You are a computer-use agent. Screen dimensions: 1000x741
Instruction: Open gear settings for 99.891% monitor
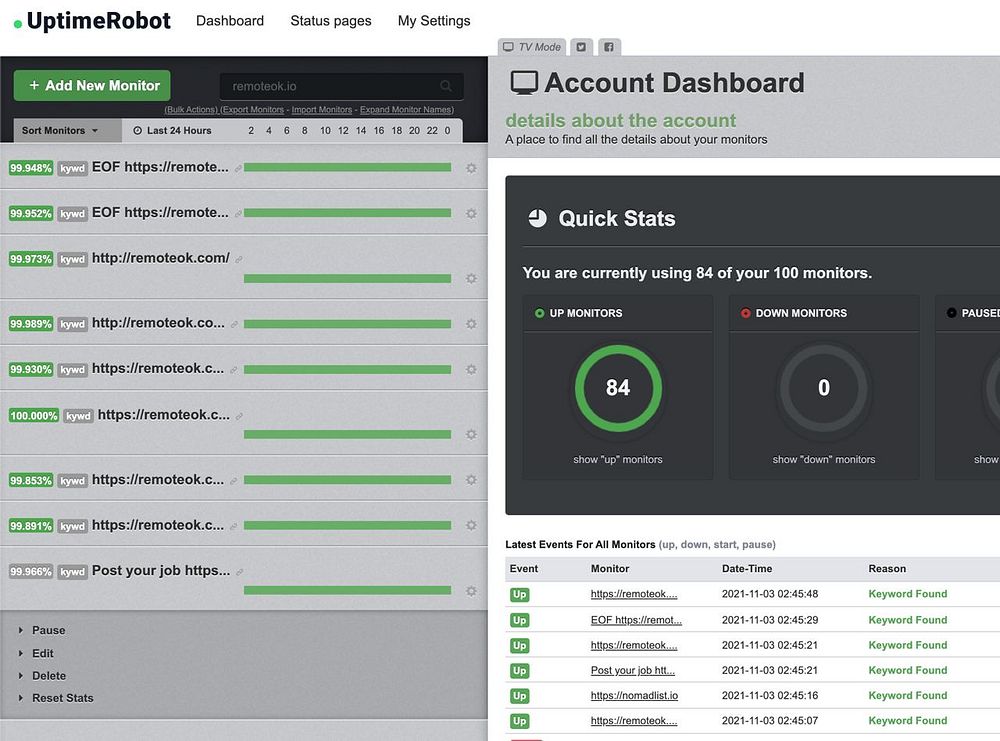(471, 525)
